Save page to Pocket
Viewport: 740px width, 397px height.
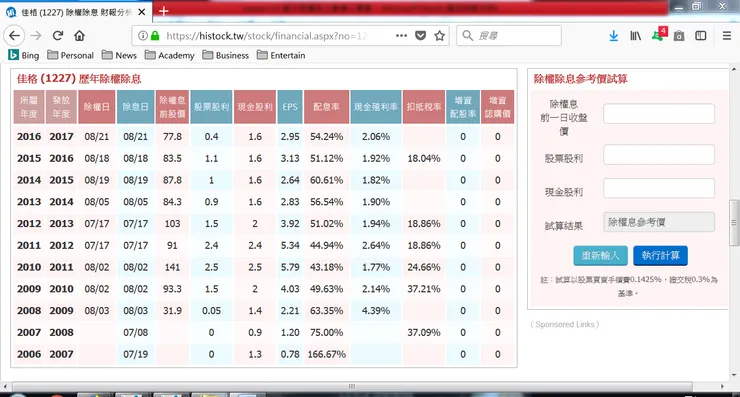point(420,35)
